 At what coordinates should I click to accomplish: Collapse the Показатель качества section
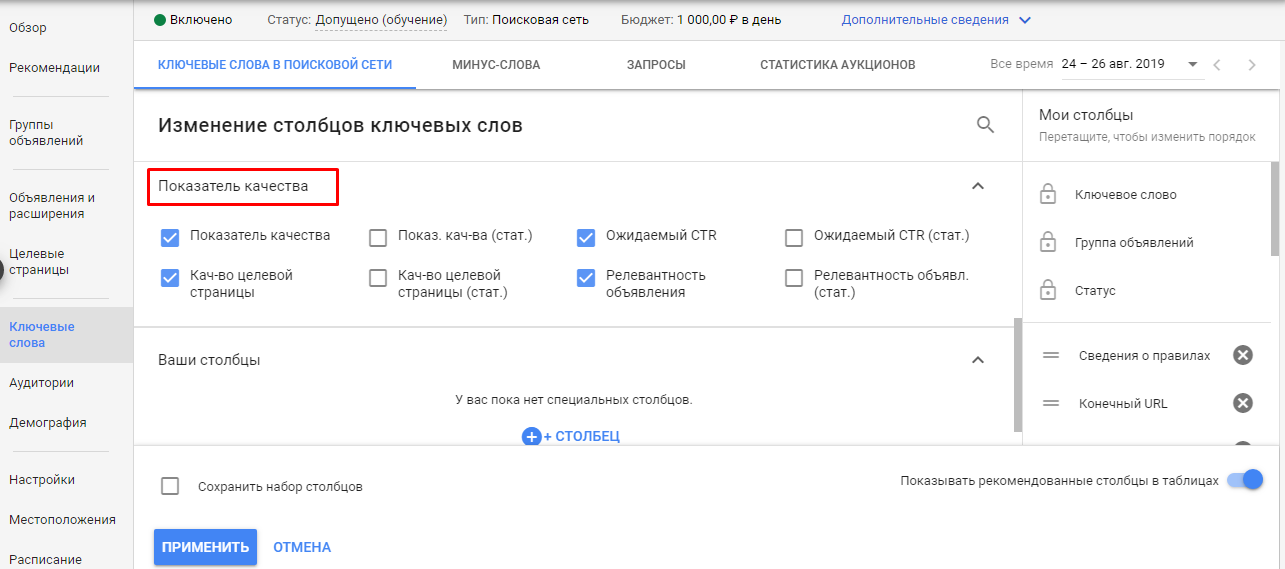pos(978,186)
